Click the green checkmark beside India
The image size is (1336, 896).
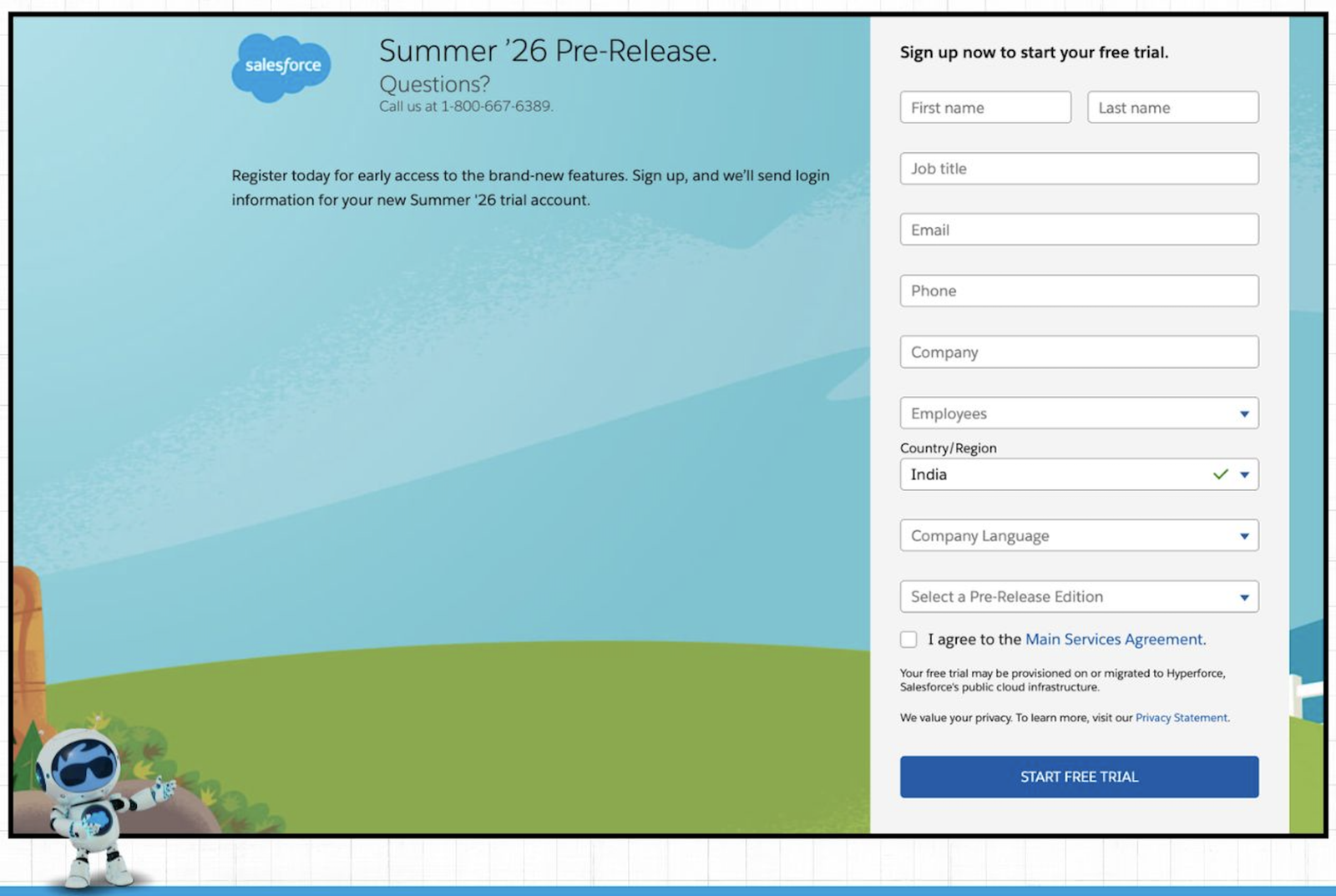(x=1221, y=474)
